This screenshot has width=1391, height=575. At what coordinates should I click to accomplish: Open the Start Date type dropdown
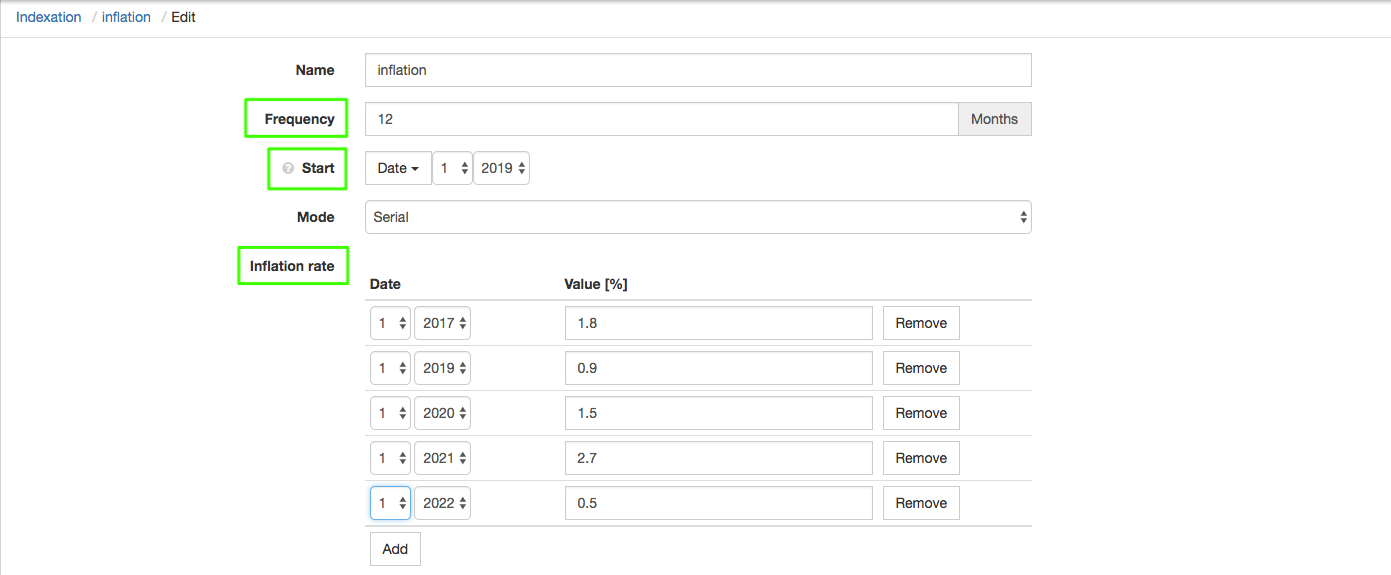(398, 168)
